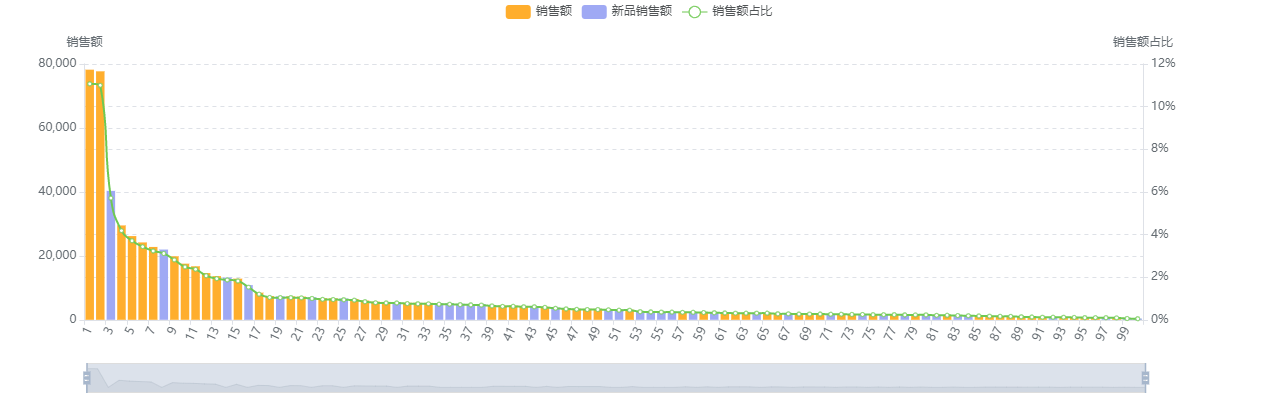The height and width of the screenshot is (400, 1278).
Task: Toggle the 销售额 legend series
Action: click(539, 12)
